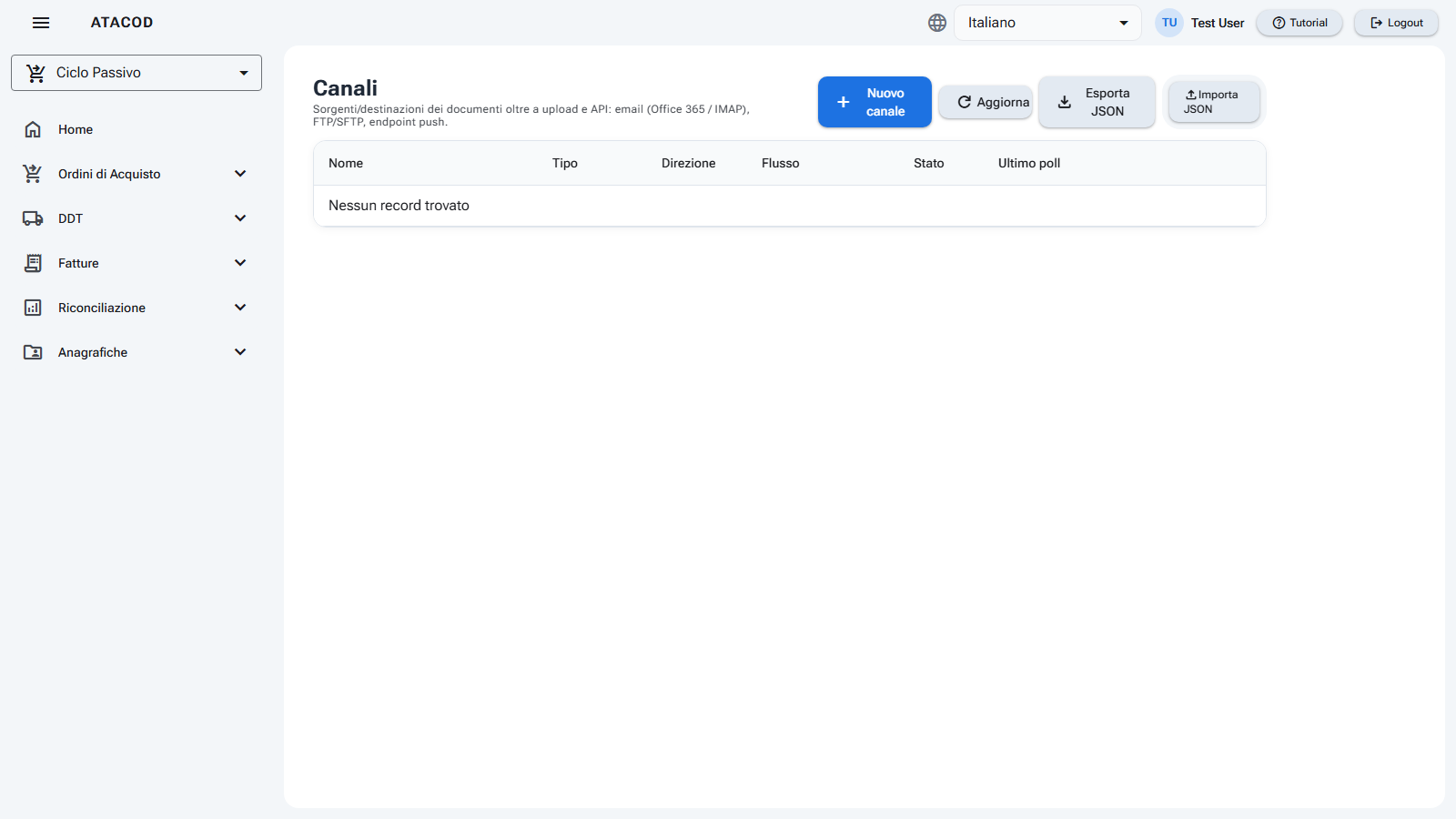Click the plus icon on Nuovo canale
1456x819 pixels.
click(844, 102)
